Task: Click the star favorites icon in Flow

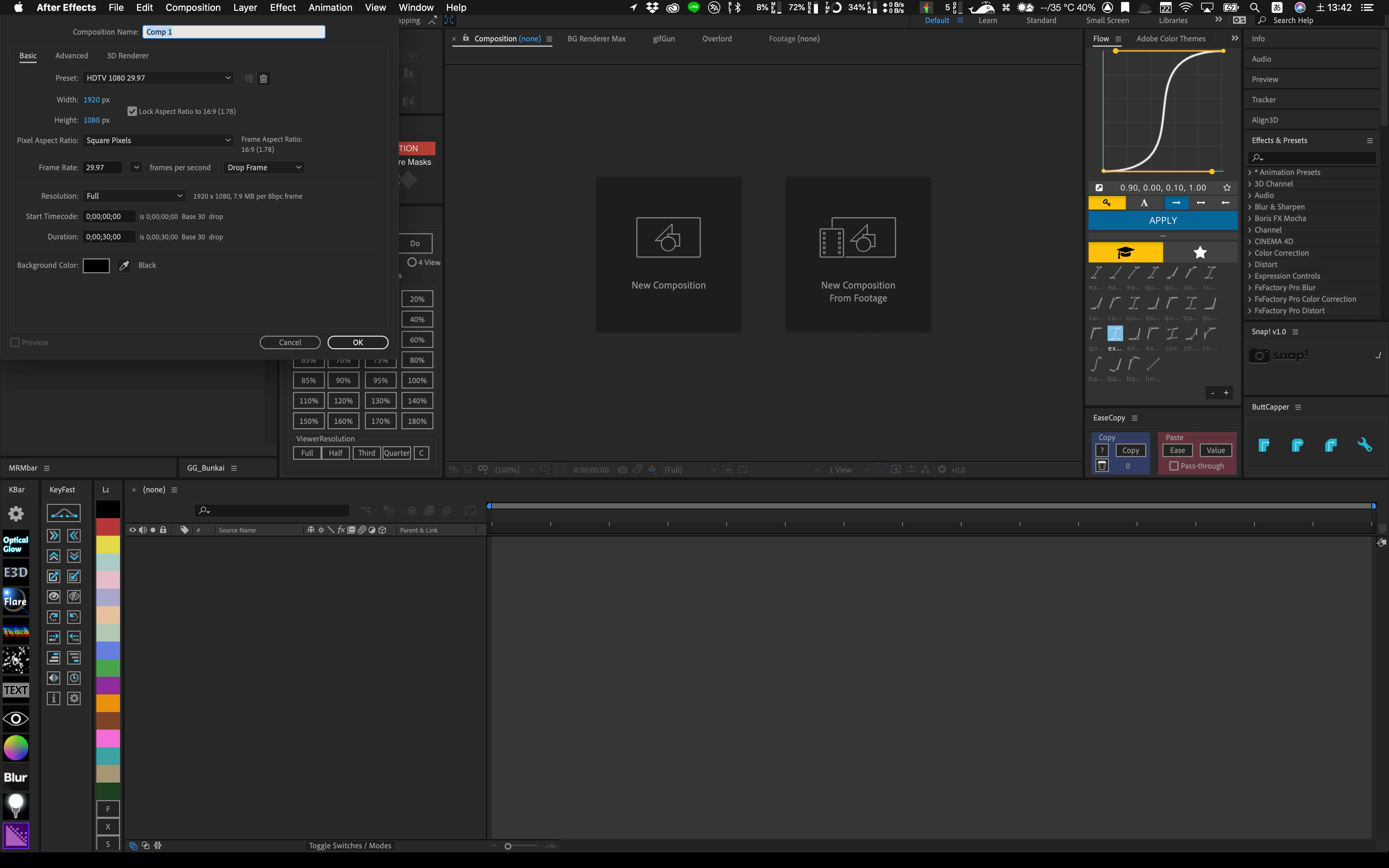Action: pos(1199,252)
